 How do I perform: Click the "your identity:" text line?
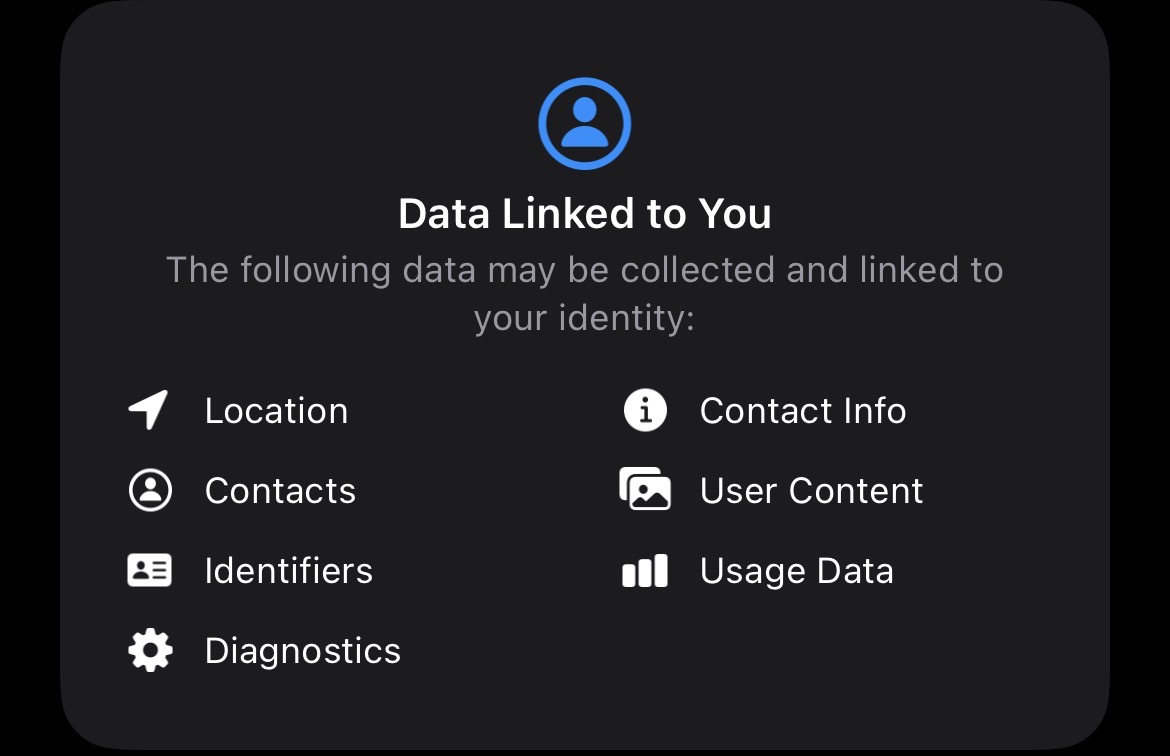tap(584, 318)
